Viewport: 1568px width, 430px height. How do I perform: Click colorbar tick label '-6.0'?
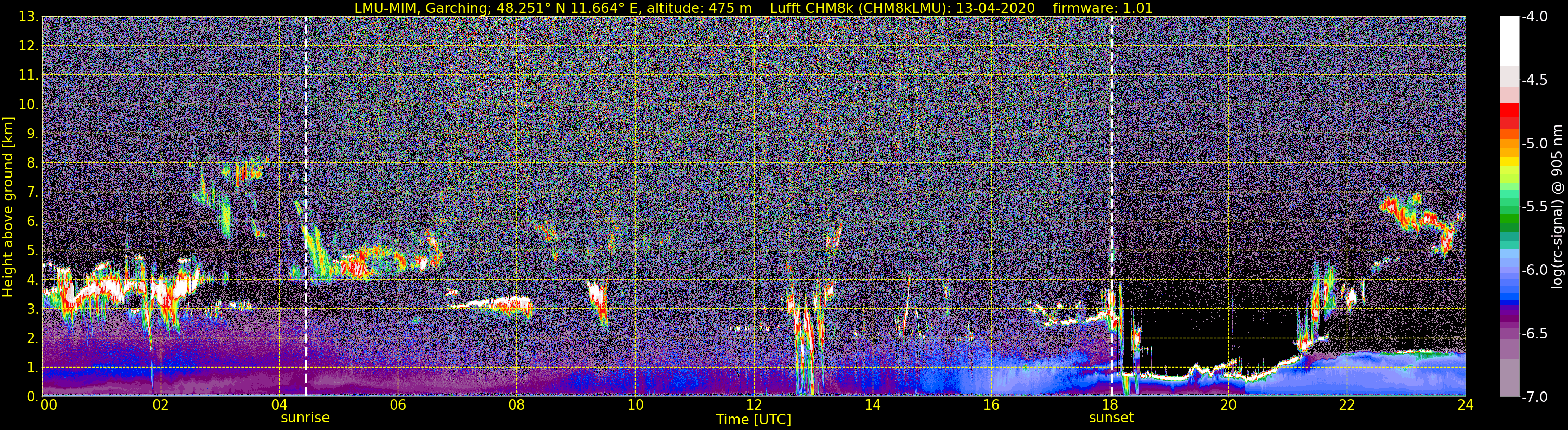pyautogui.click(x=1535, y=270)
